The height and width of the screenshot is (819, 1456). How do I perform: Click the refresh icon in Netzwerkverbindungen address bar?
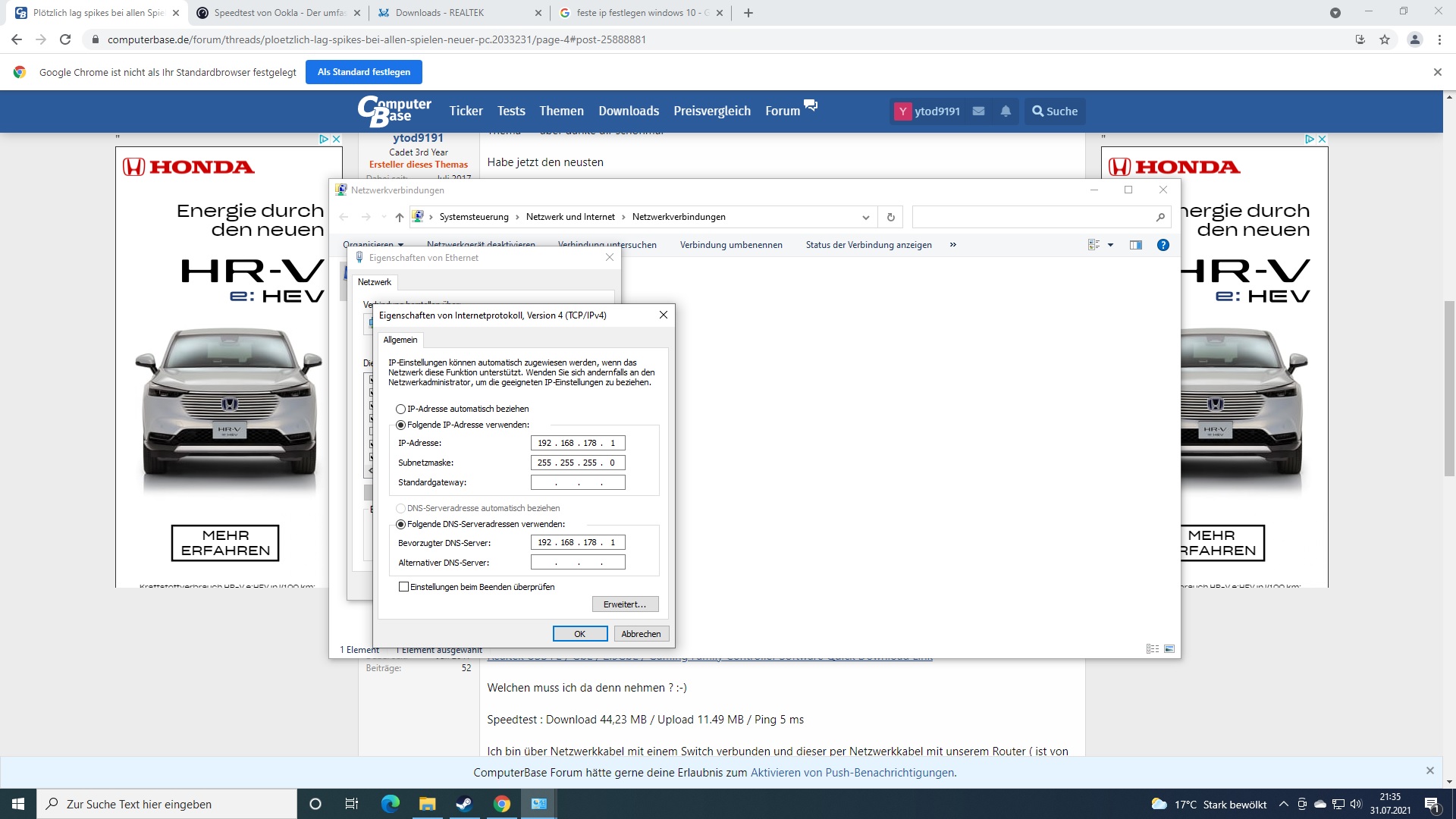(x=891, y=218)
